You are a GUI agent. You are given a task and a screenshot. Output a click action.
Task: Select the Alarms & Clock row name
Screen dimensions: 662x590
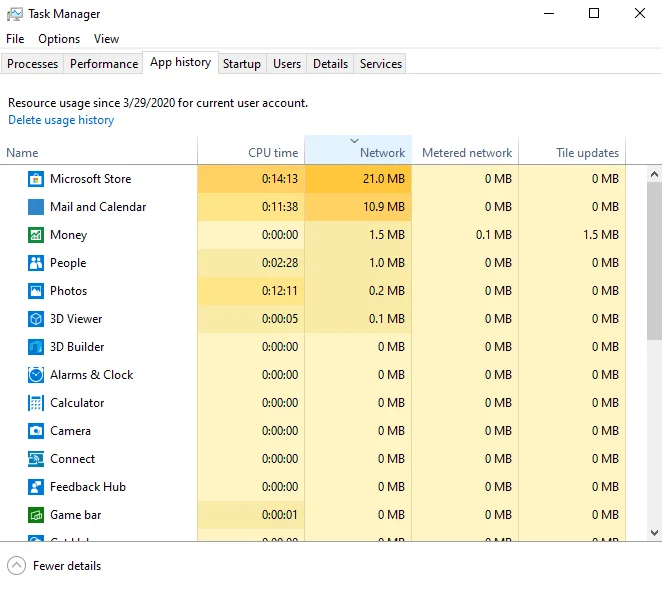click(x=92, y=375)
